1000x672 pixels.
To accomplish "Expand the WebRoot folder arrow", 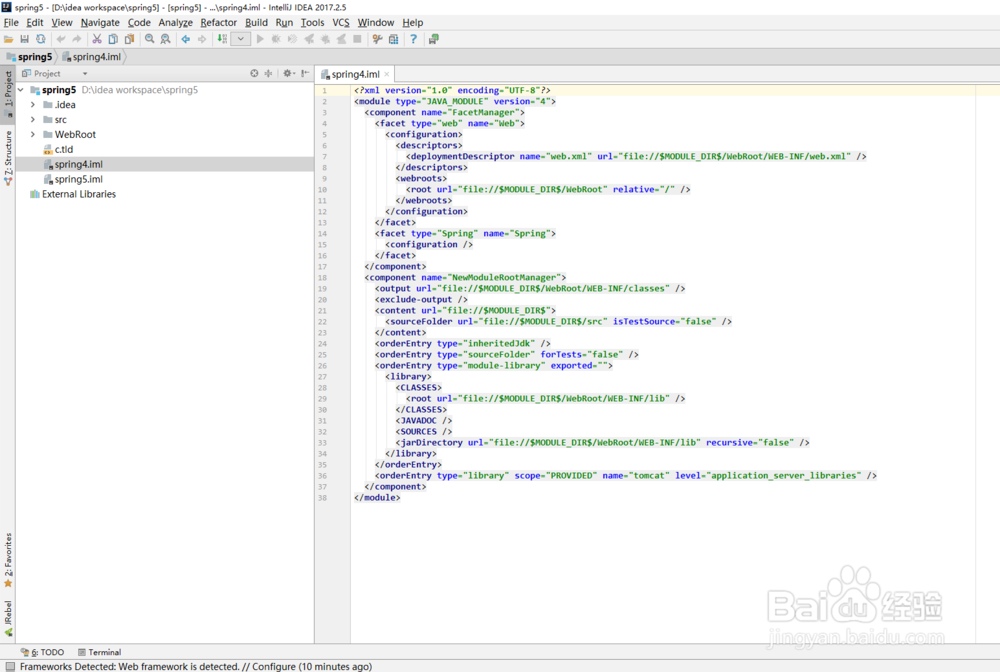I will click(x=33, y=135).
